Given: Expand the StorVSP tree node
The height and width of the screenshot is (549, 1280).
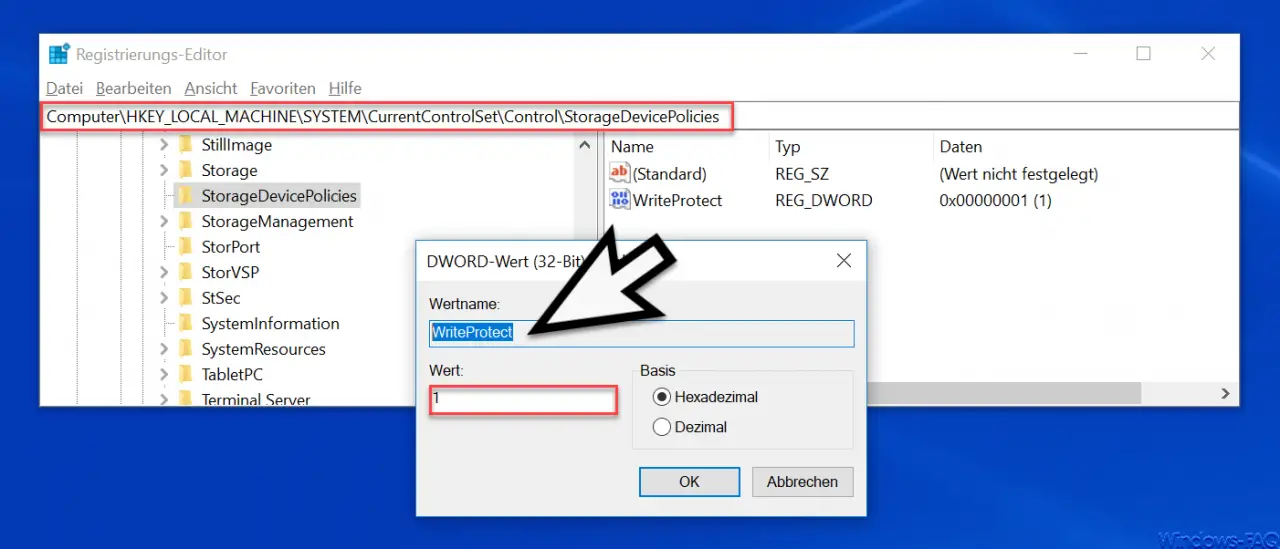Looking at the screenshot, I should (164, 272).
